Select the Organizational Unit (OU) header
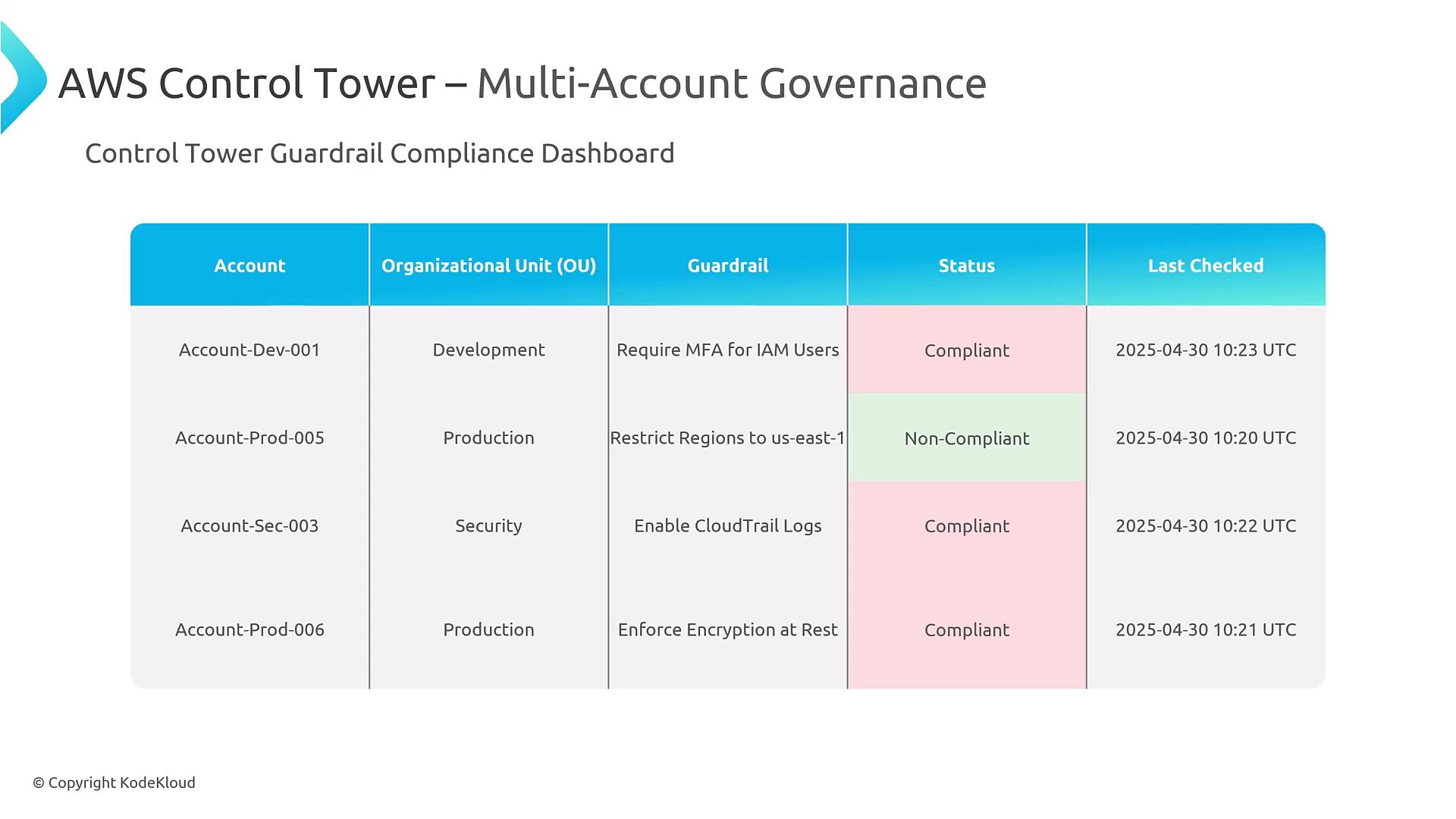Image resolution: width=1456 pixels, height=819 pixels. pyautogui.click(x=488, y=265)
